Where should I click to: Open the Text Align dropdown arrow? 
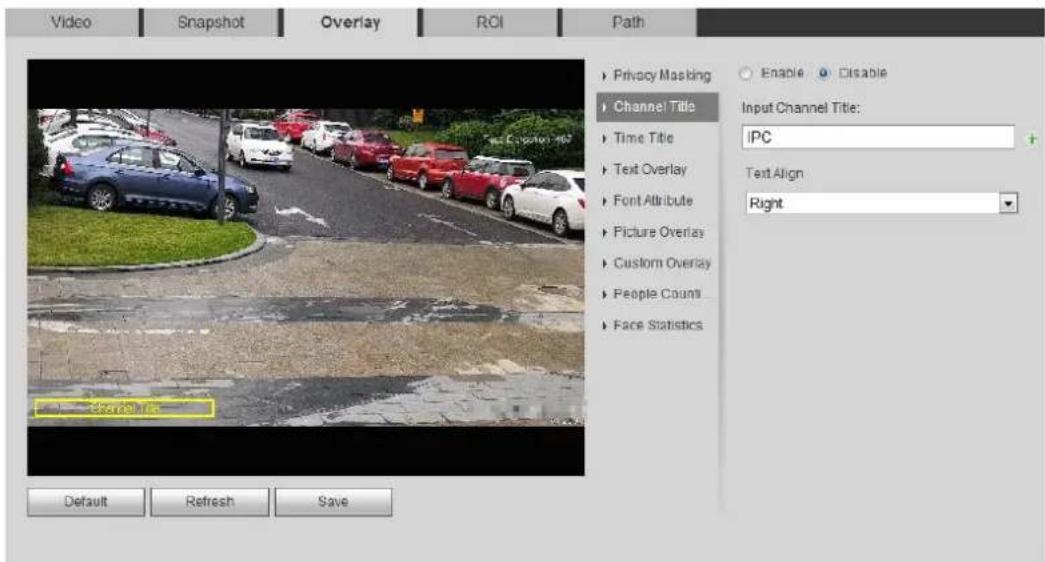pyautogui.click(x=1008, y=203)
